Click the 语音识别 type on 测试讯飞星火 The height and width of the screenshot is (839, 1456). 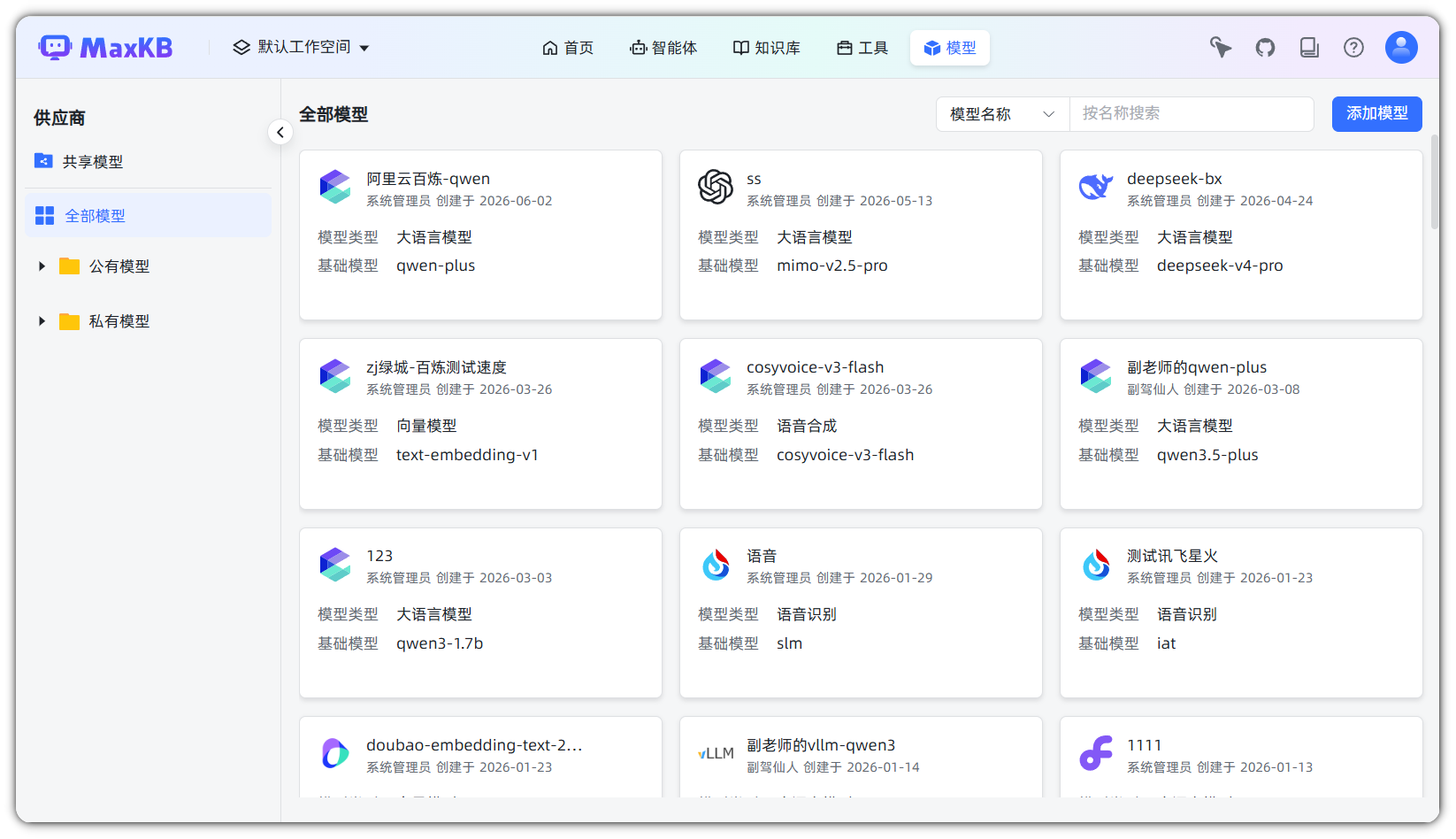click(x=1187, y=614)
